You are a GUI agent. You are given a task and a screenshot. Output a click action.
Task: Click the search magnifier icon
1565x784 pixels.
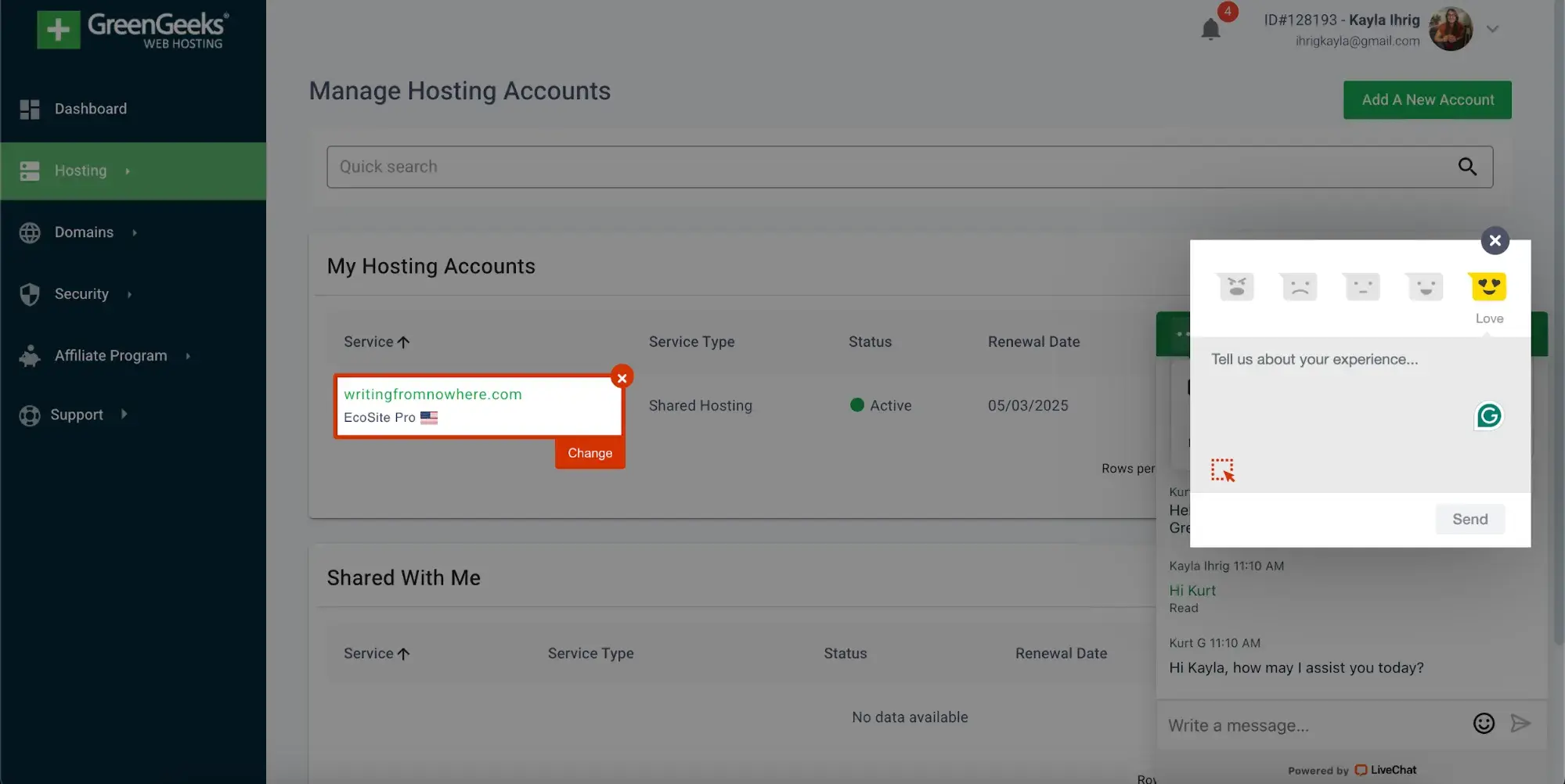click(1466, 167)
